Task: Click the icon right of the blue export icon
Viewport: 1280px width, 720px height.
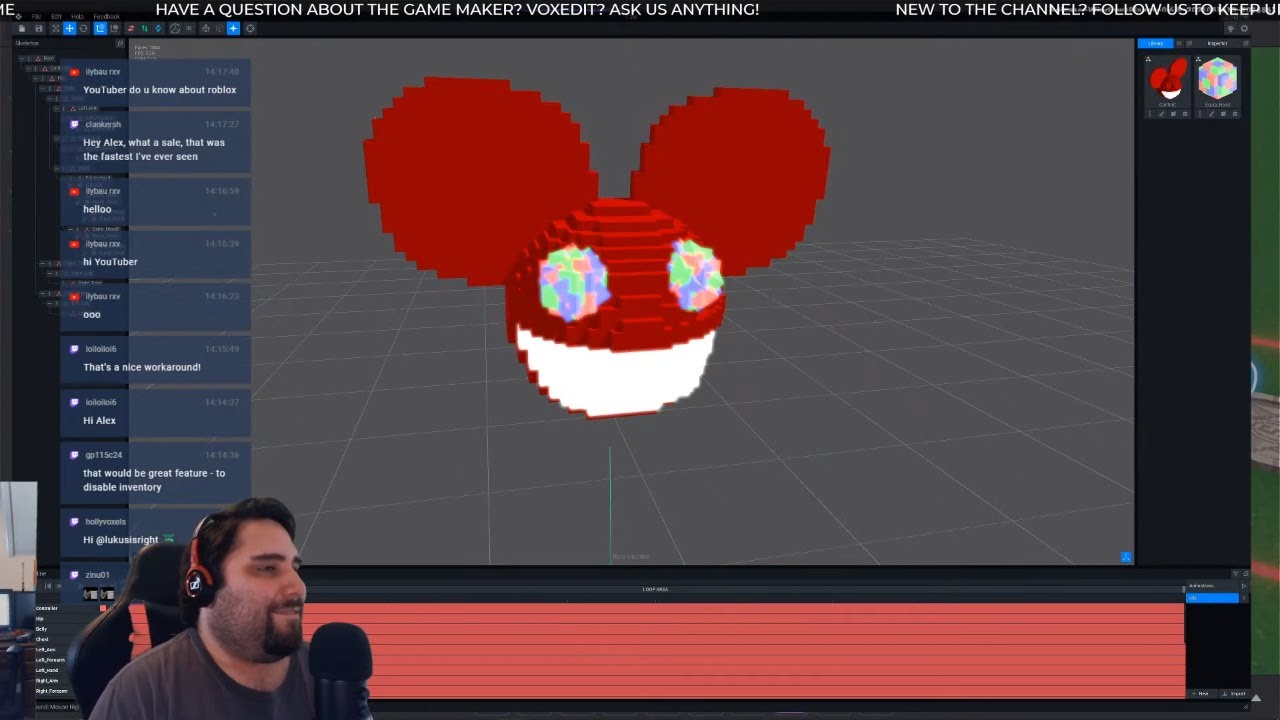Action: (114, 29)
